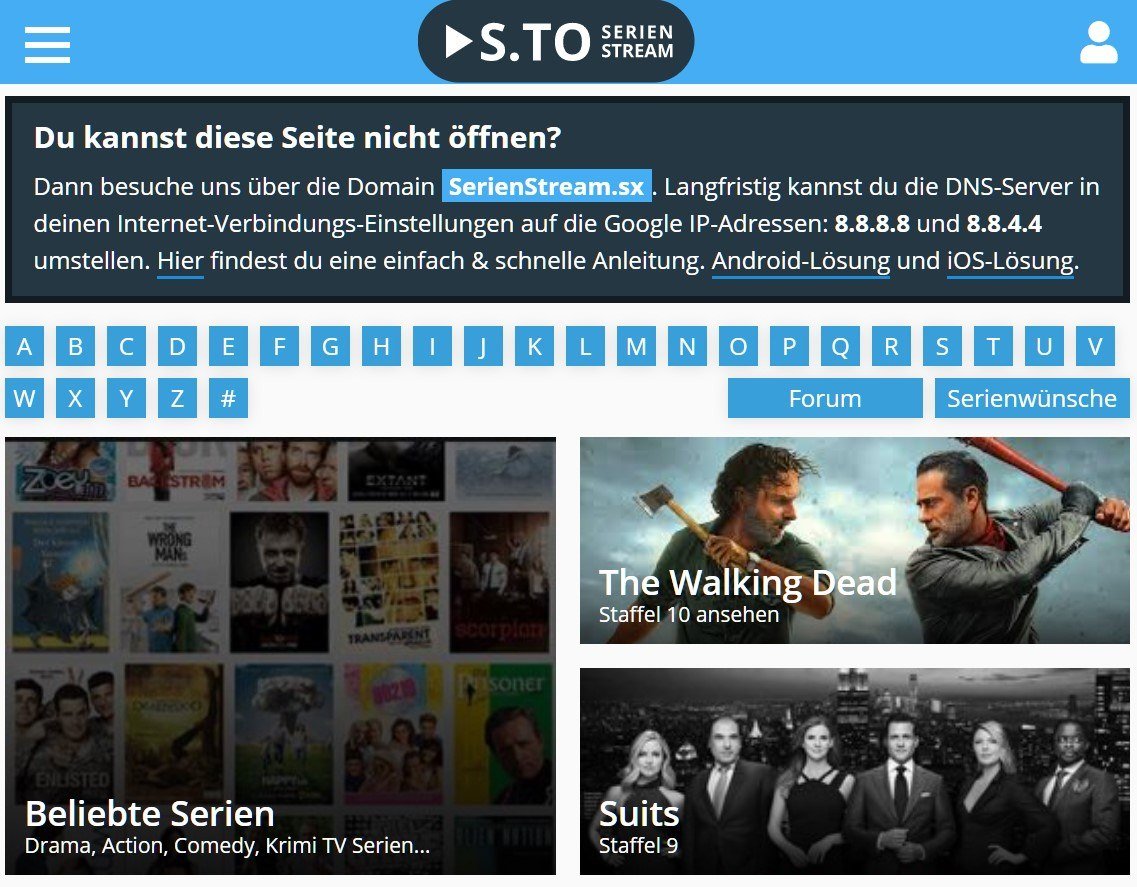This screenshot has height=887, width=1137.
Task: Select the letter H filter
Action: point(381,346)
